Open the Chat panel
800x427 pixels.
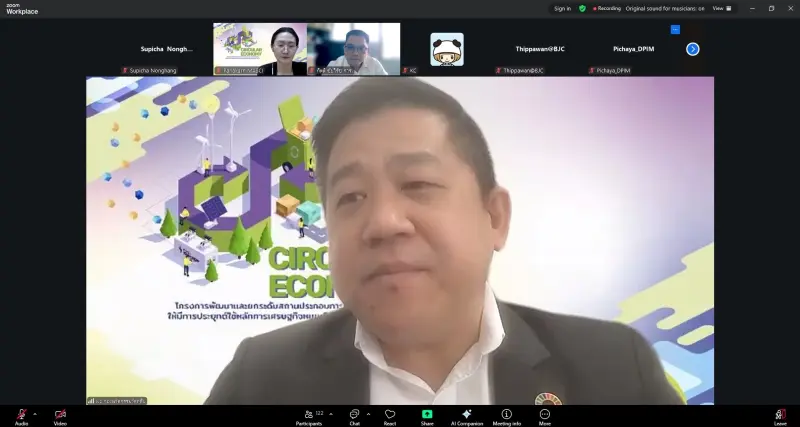click(355, 416)
